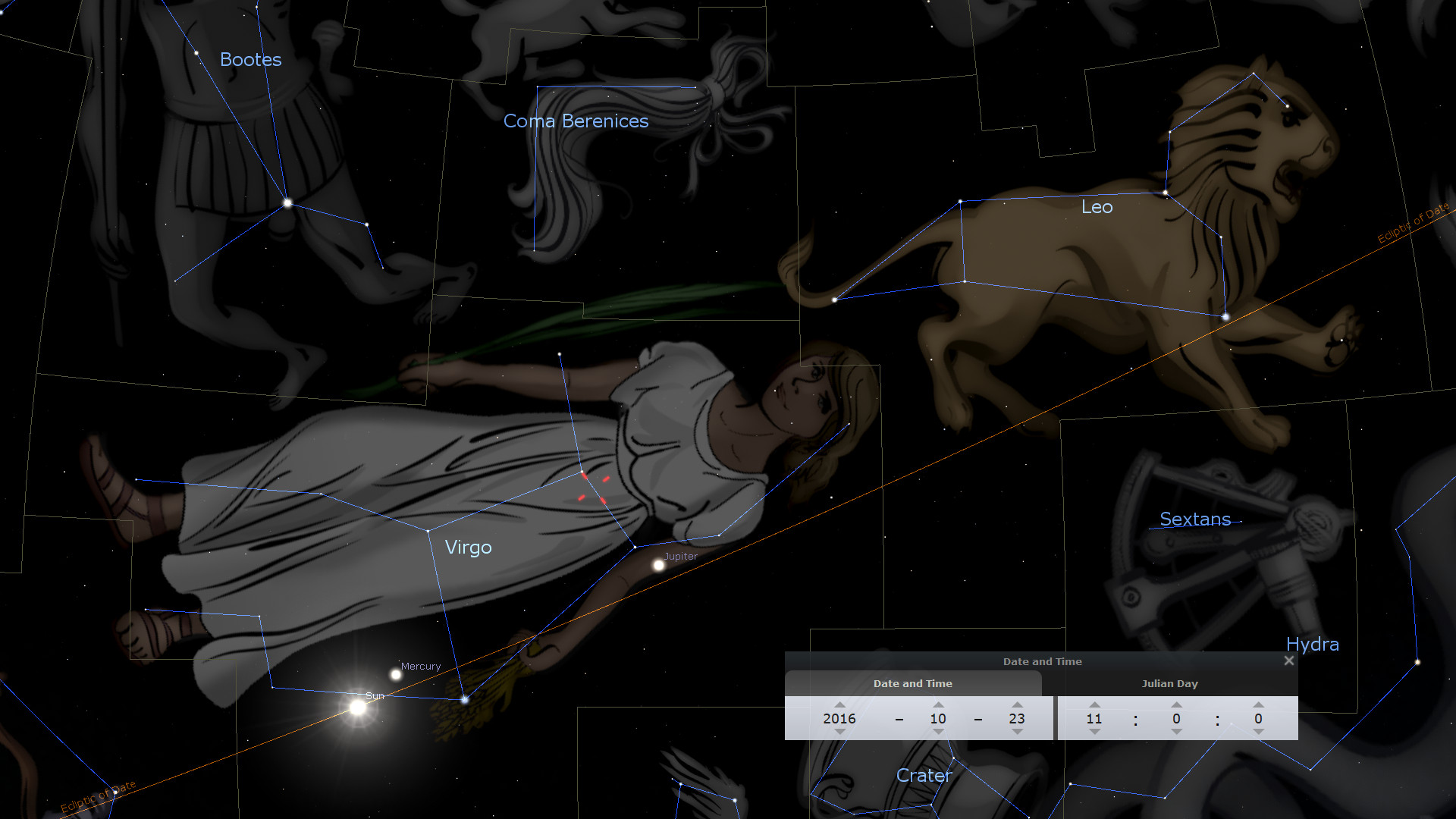Select star Denebola at Leo's tail

[x=834, y=300]
